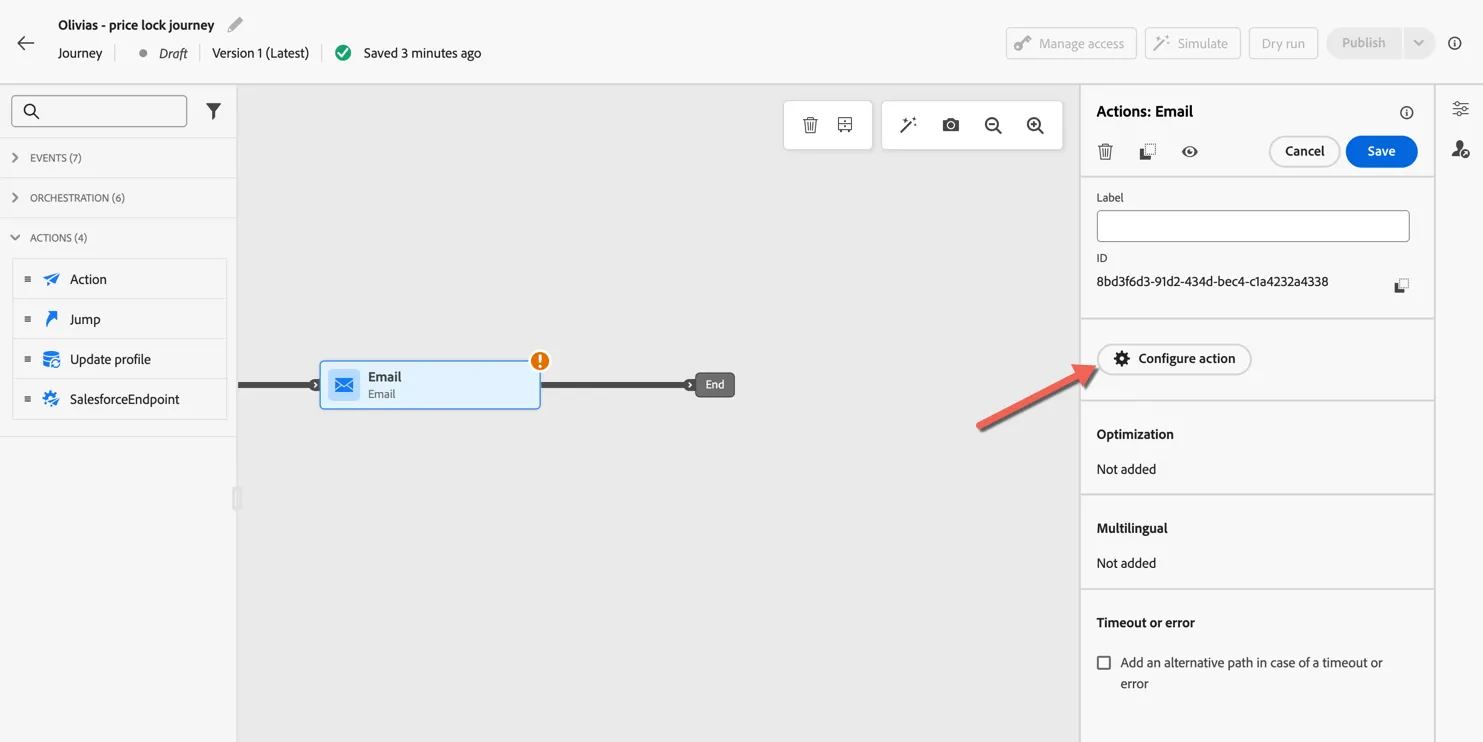Click the Version 1 (Latest) text
1483x742 pixels.
pyautogui.click(x=260, y=53)
